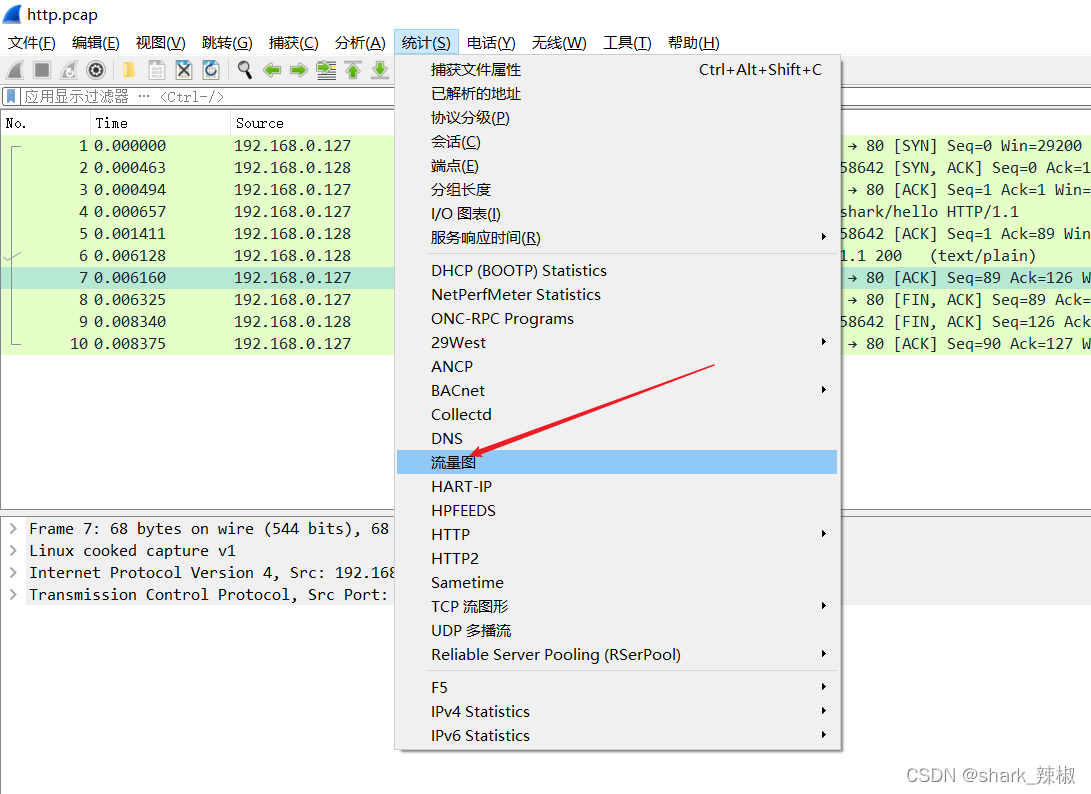The width and height of the screenshot is (1091, 794).
Task: Expand the Linux cooked capture row
Action: 13,551
